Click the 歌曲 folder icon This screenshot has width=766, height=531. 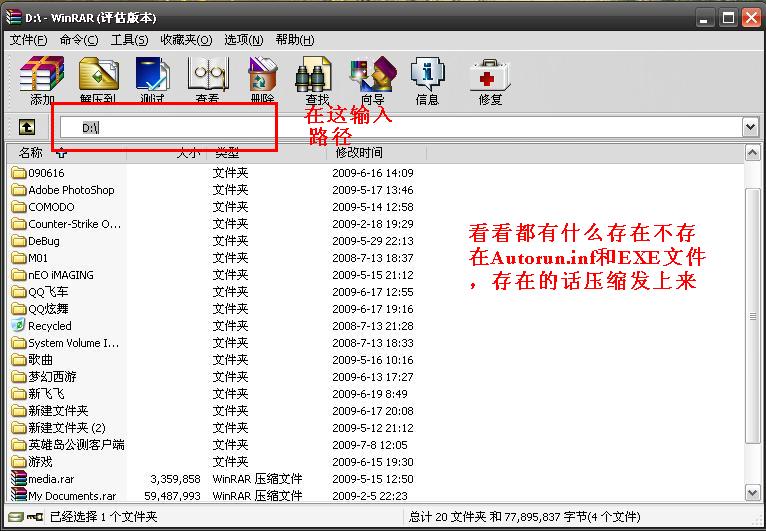pyautogui.click(x=19, y=360)
